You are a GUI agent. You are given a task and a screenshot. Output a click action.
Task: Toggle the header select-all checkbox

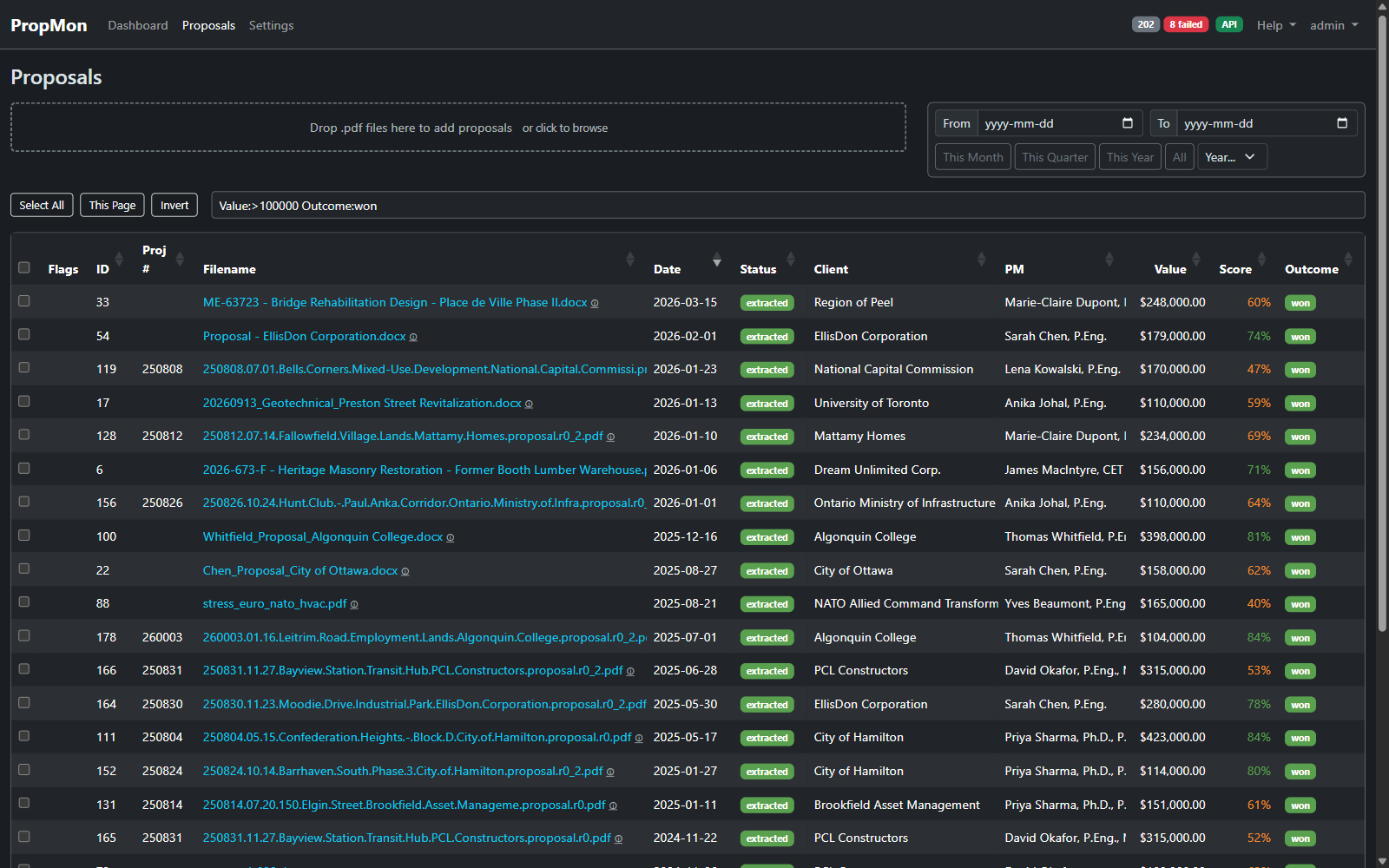coord(24,267)
